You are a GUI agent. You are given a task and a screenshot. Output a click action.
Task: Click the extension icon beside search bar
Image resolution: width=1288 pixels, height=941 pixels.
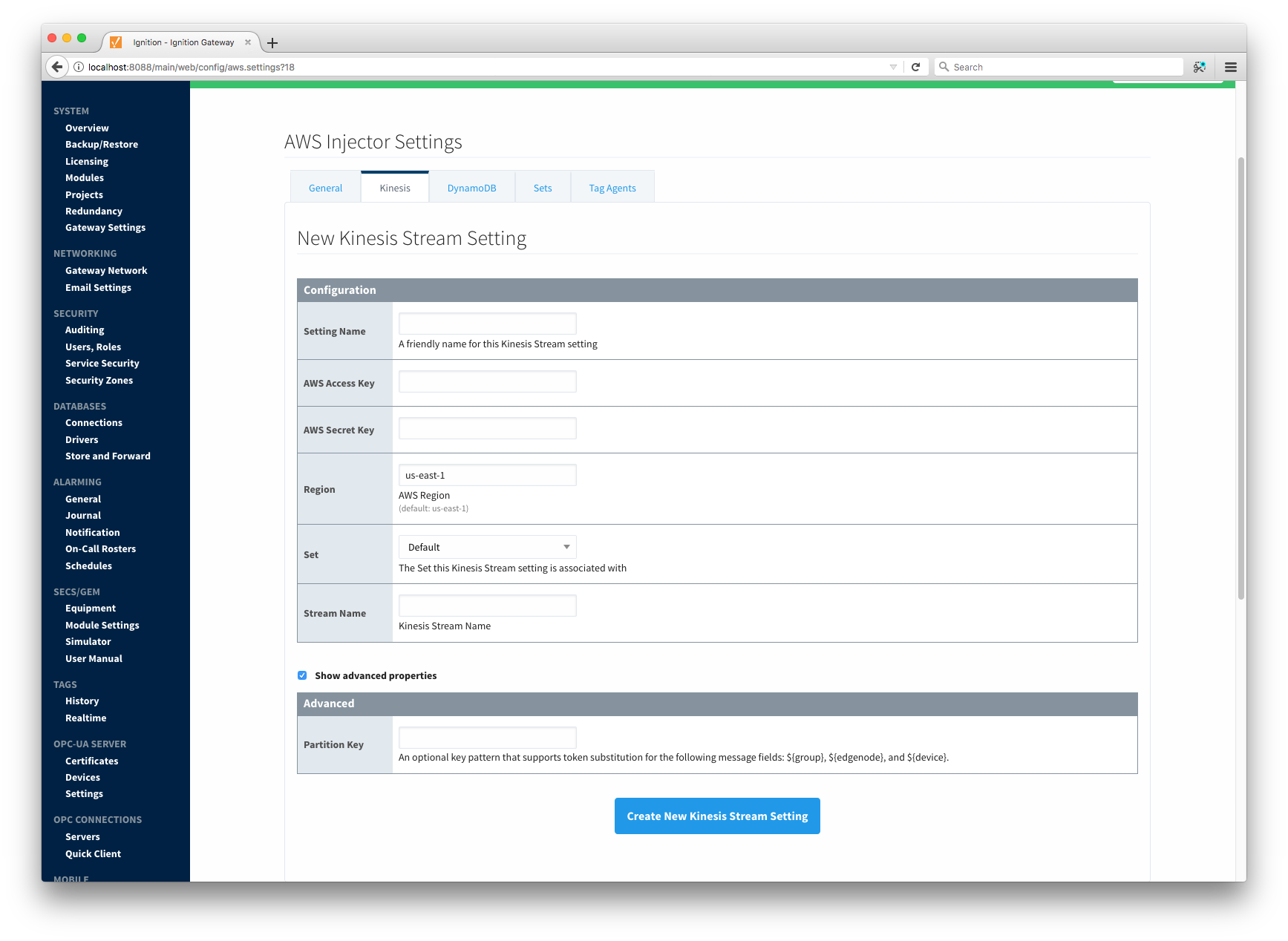tap(1199, 67)
